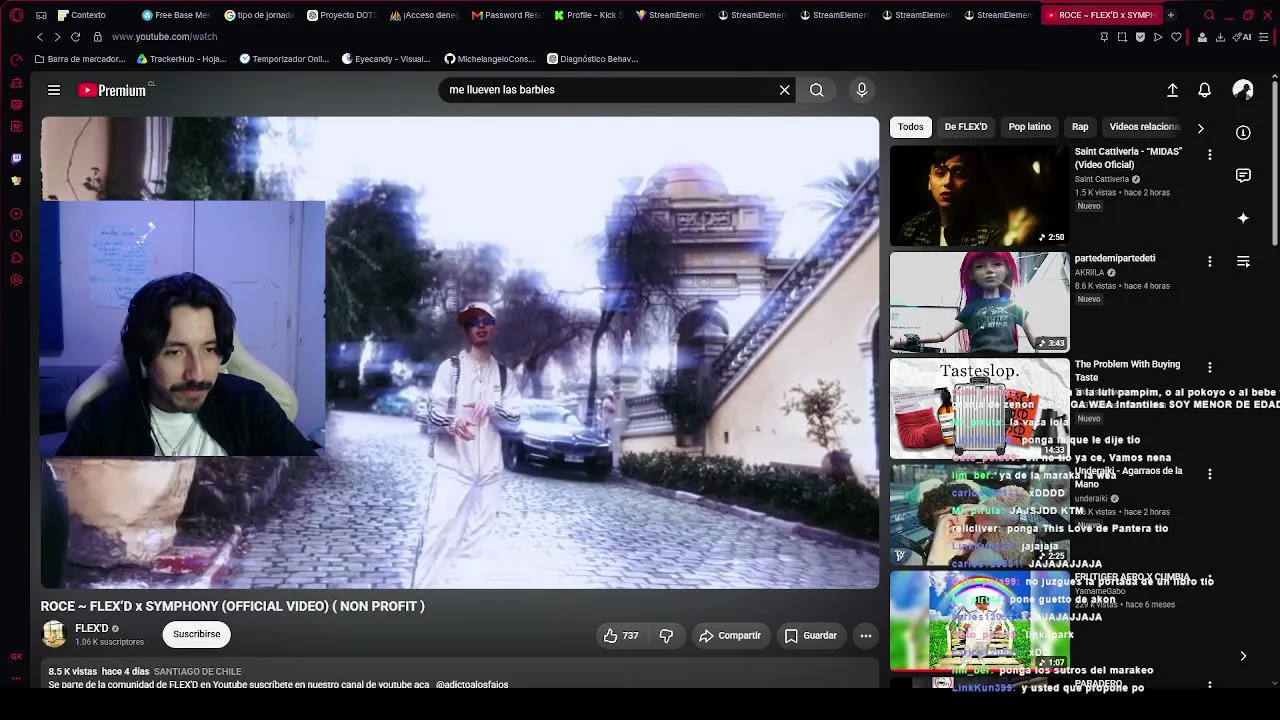The image size is (1280, 720).
Task: Save the video with Guardar
Action: pyautogui.click(x=810, y=636)
